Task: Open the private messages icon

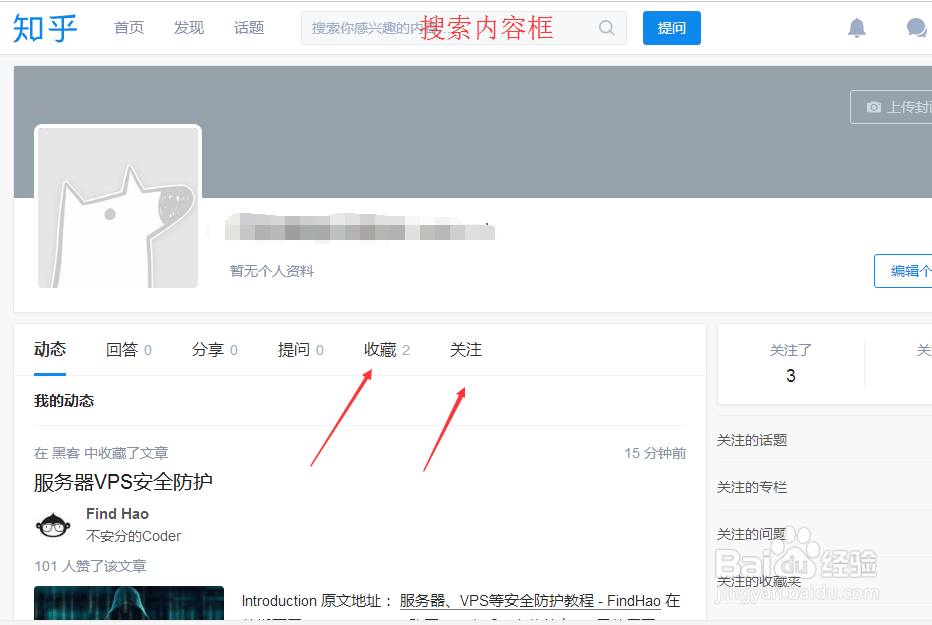Action: [x=916, y=27]
